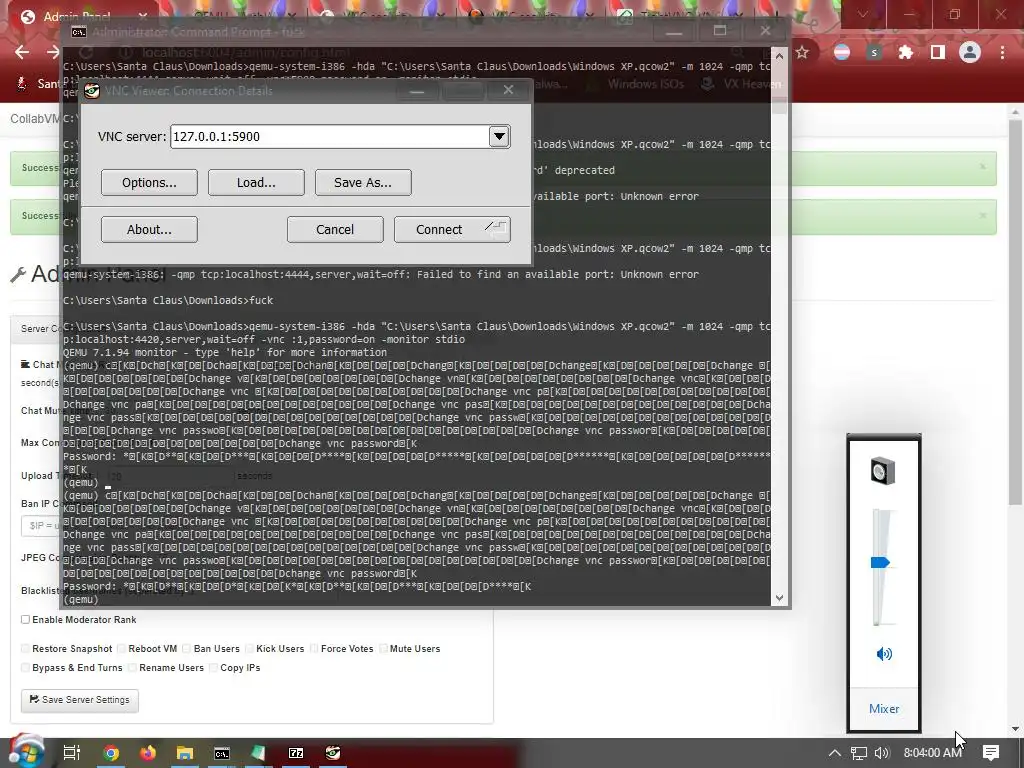Screen dimensions: 1024x768
Task: Enable Moderator Rank checkbox
Action: (25, 619)
